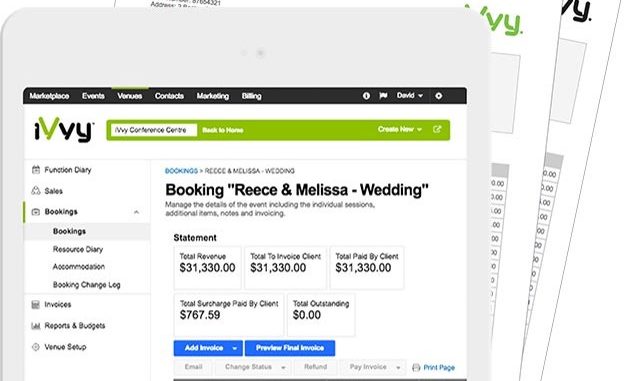Click the Back to Home link

pos(223,130)
